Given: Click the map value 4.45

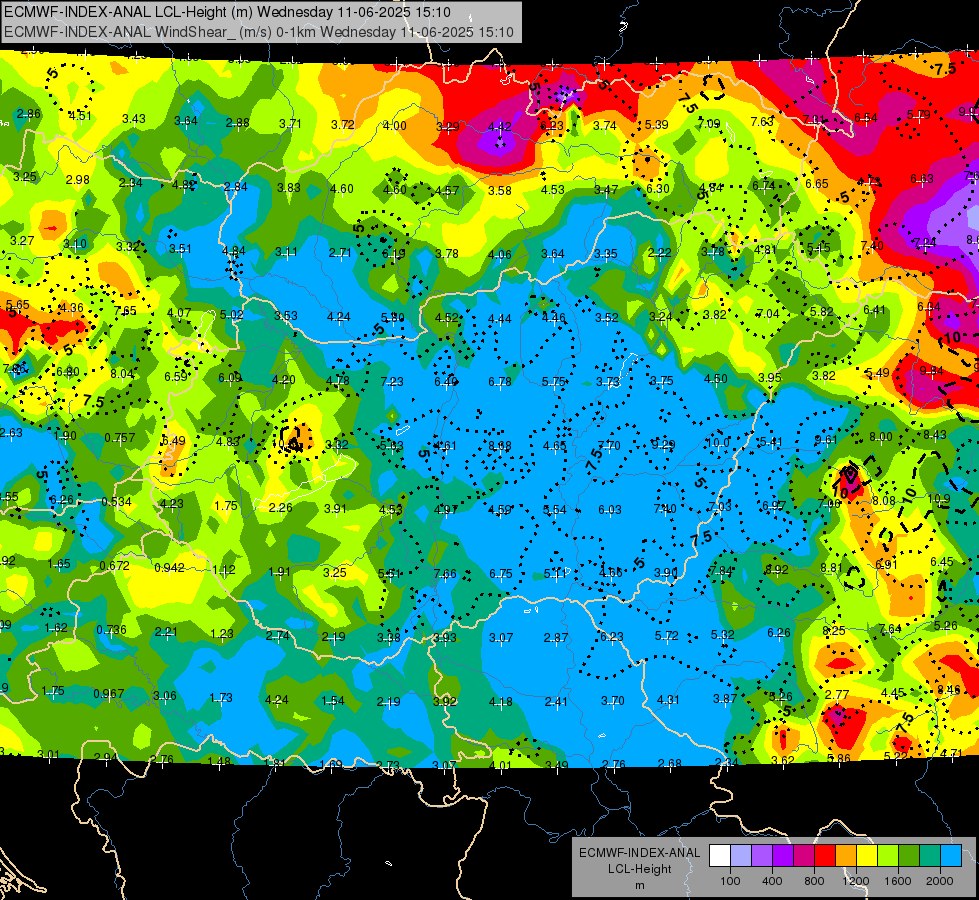Looking at the screenshot, I should point(893,693).
